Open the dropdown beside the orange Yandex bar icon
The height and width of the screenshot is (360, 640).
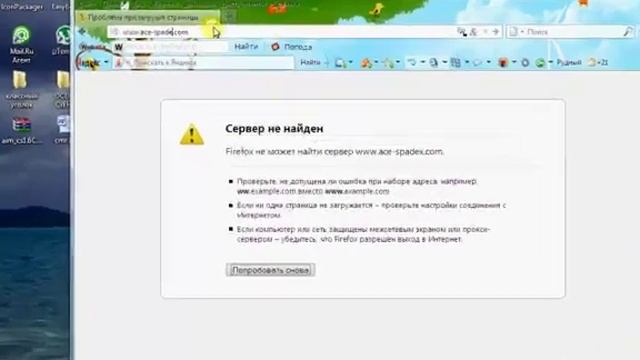(x=376, y=62)
